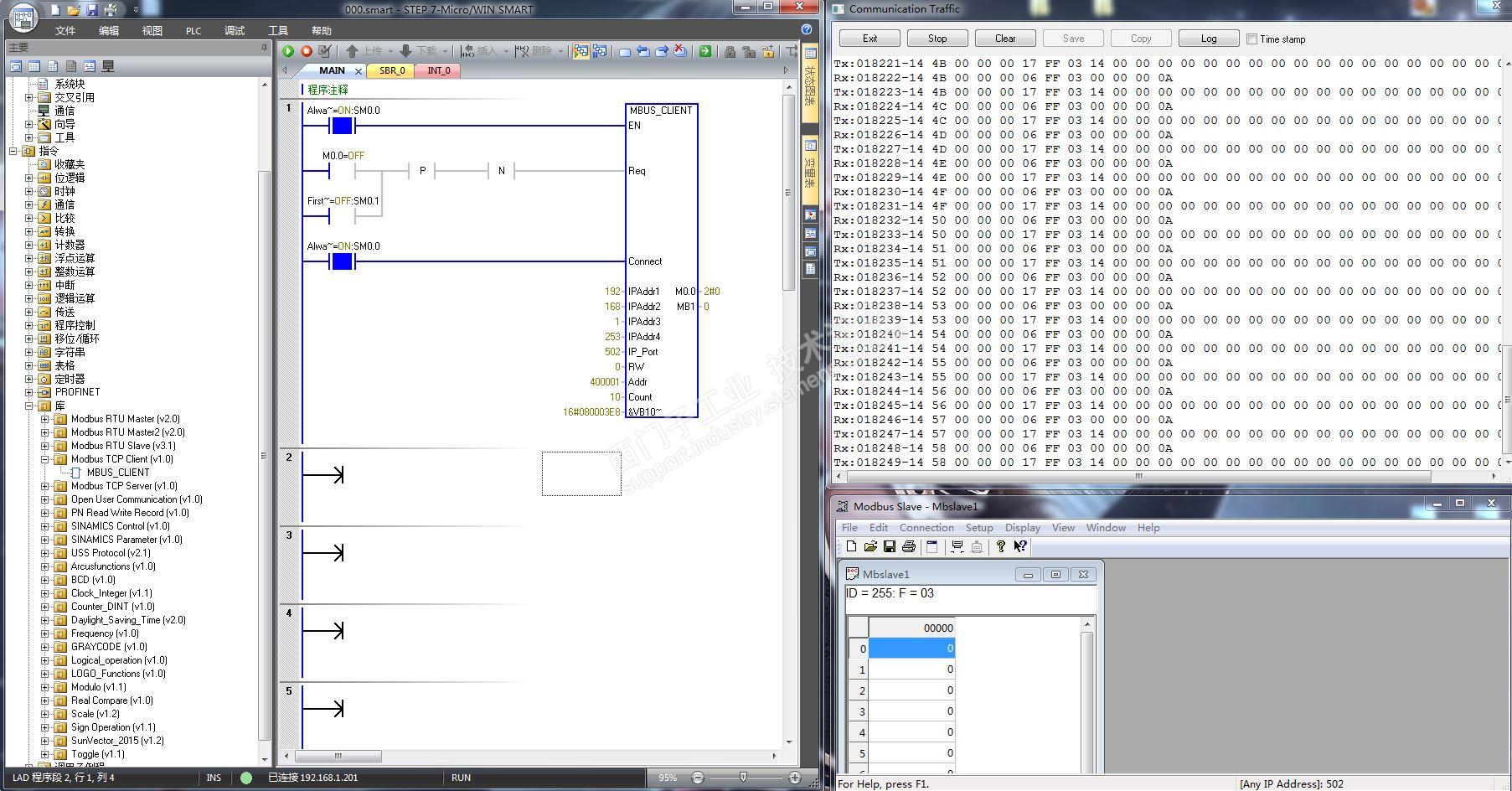Collapse the Modbus TCP Client (v1.0) library

[x=45, y=459]
